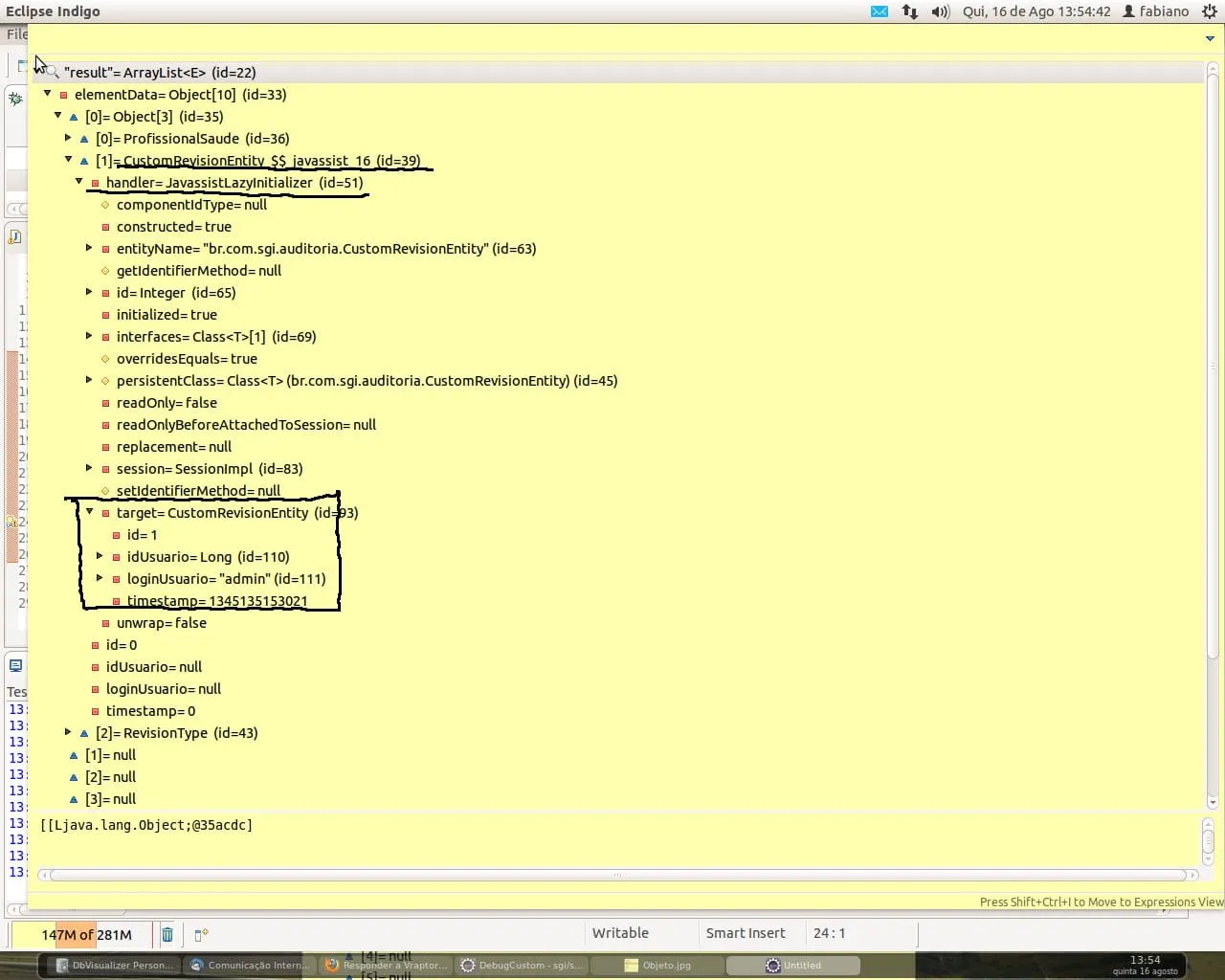Switch to DebugCustom - sgi/s... taskbar window
The image size is (1225, 980).
pyautogui.click(x=522, y=966)
